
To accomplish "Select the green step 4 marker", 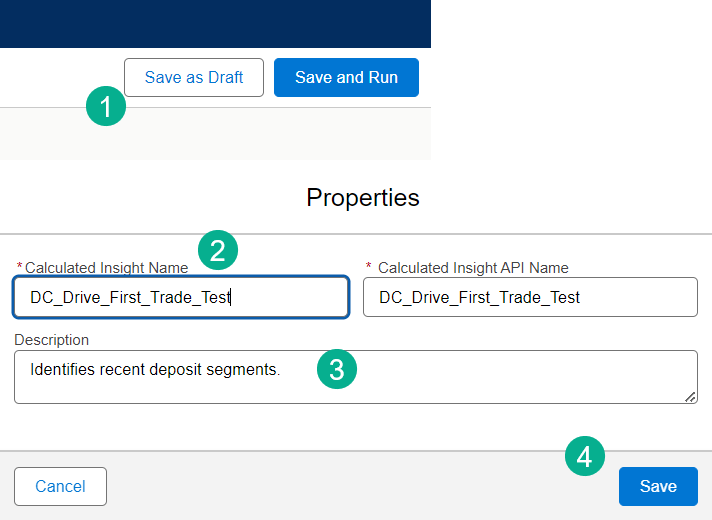I will 585,456.
